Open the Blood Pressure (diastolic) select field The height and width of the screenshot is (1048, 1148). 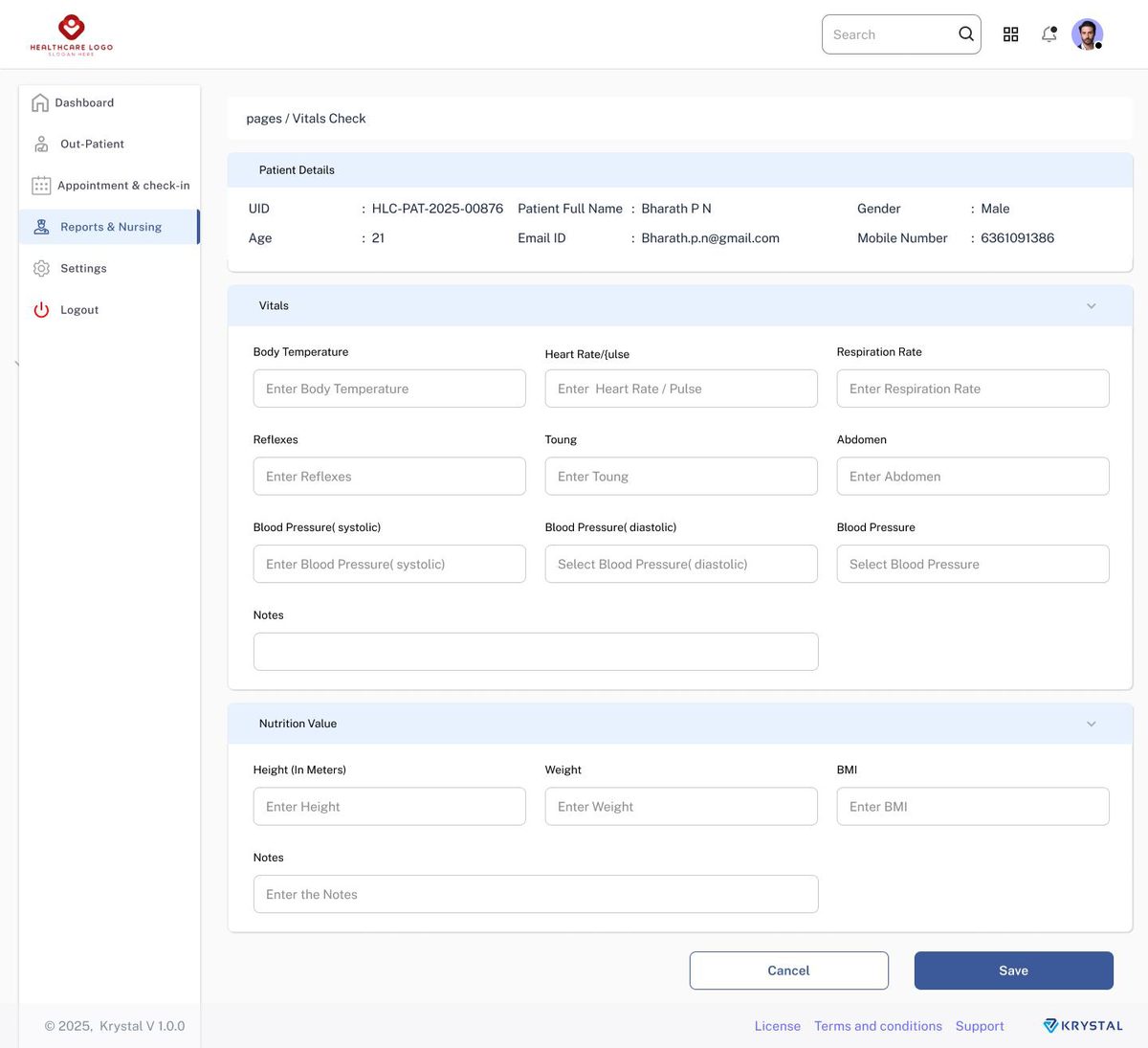coord(681,564)
